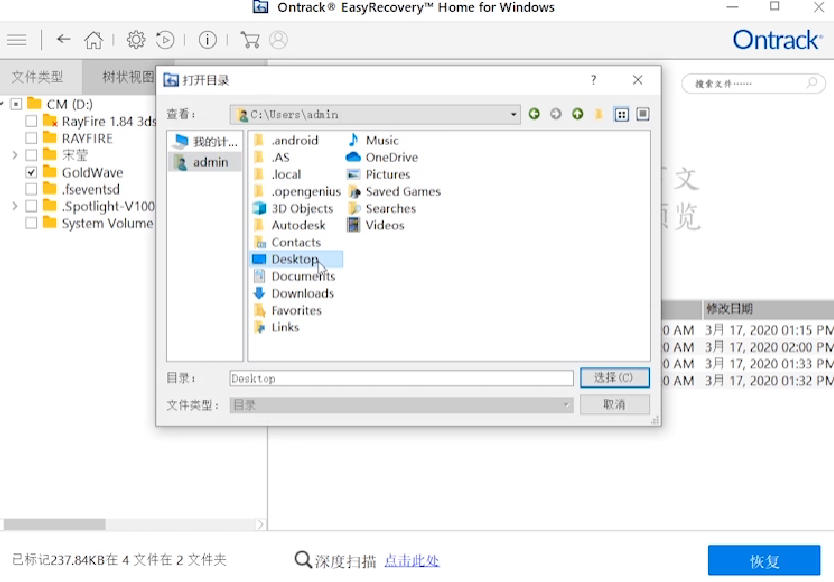The height and width of the screenshot is (582, 834).
Task: Open the user account icon
Action: (277, 40)
